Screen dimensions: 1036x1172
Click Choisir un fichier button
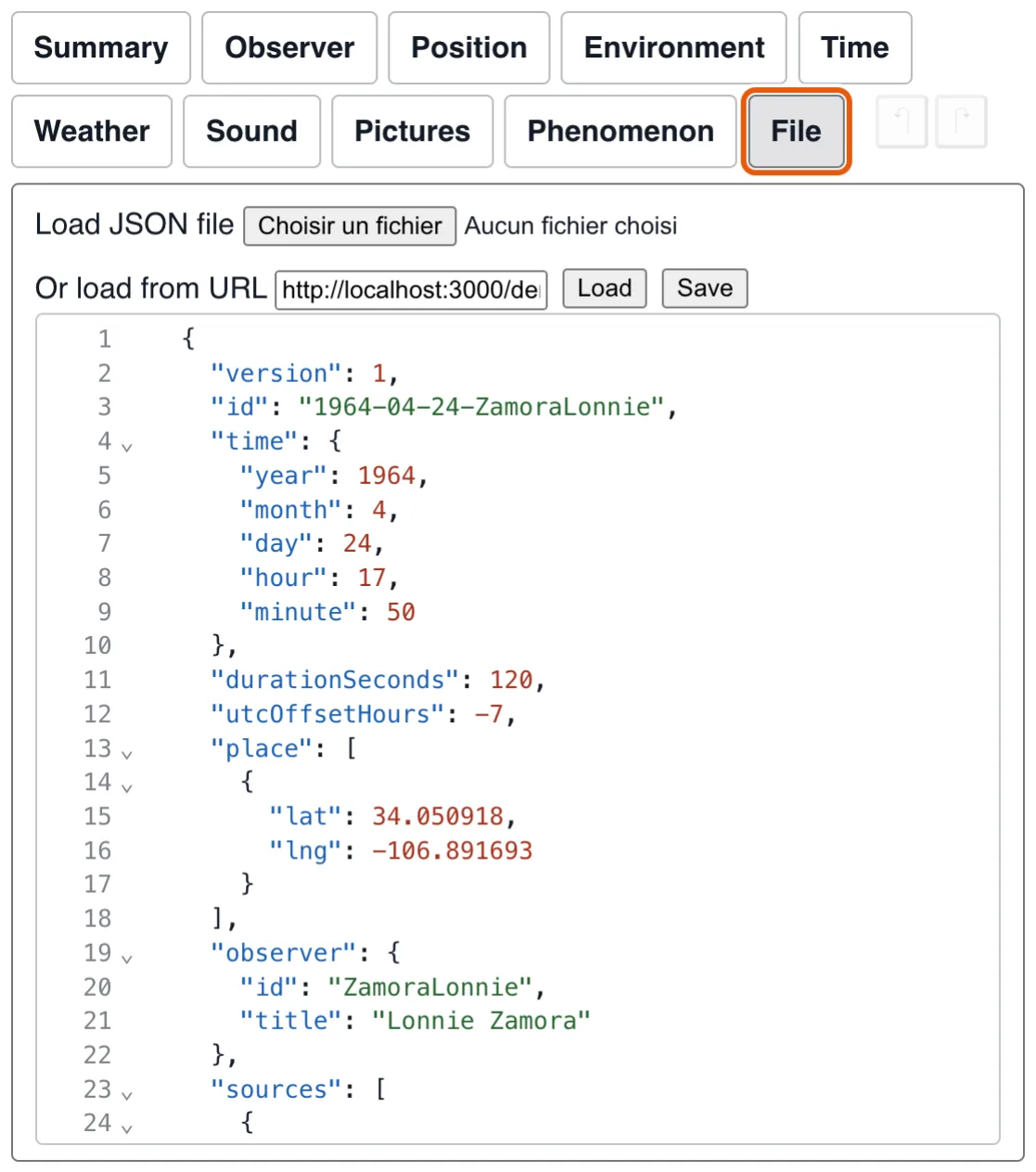[350, 226]
